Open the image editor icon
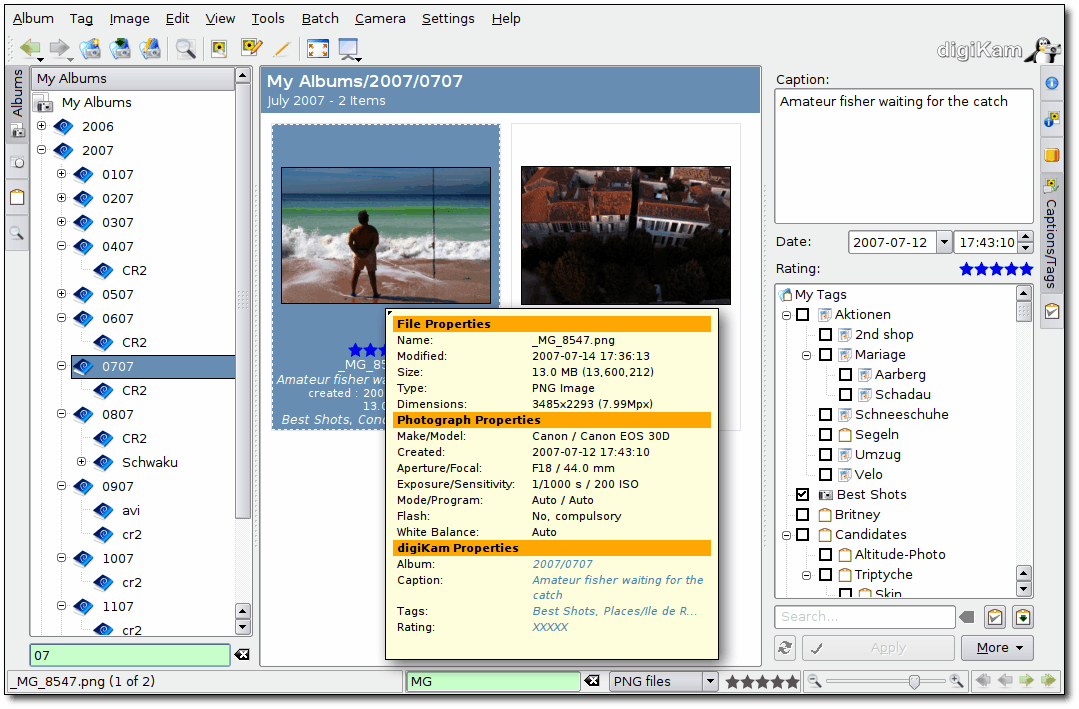 (252, 47)
